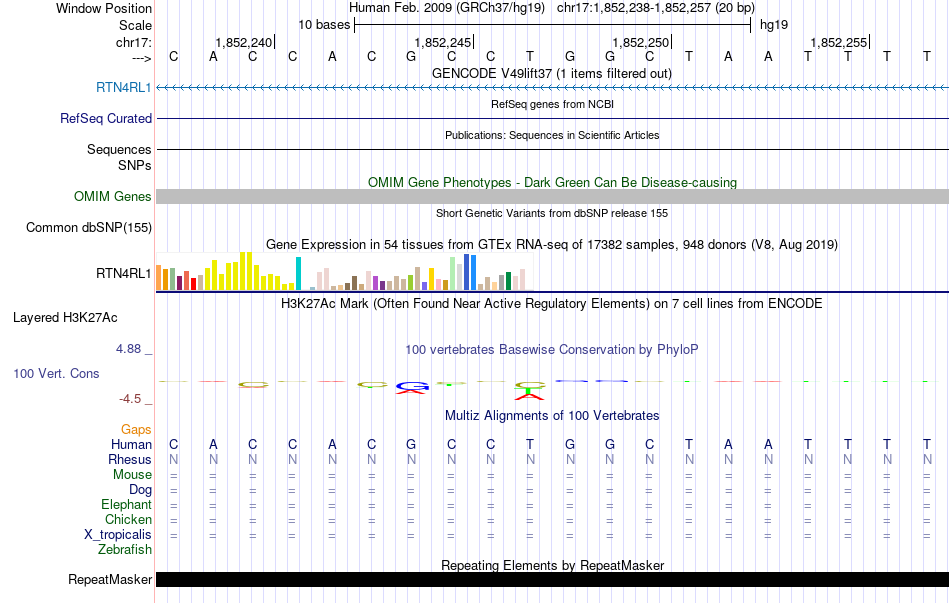Open RefSeq Curated track settings label
This screenshot has width=950, height=603.
pyautogui.click(x=106, y=119)
